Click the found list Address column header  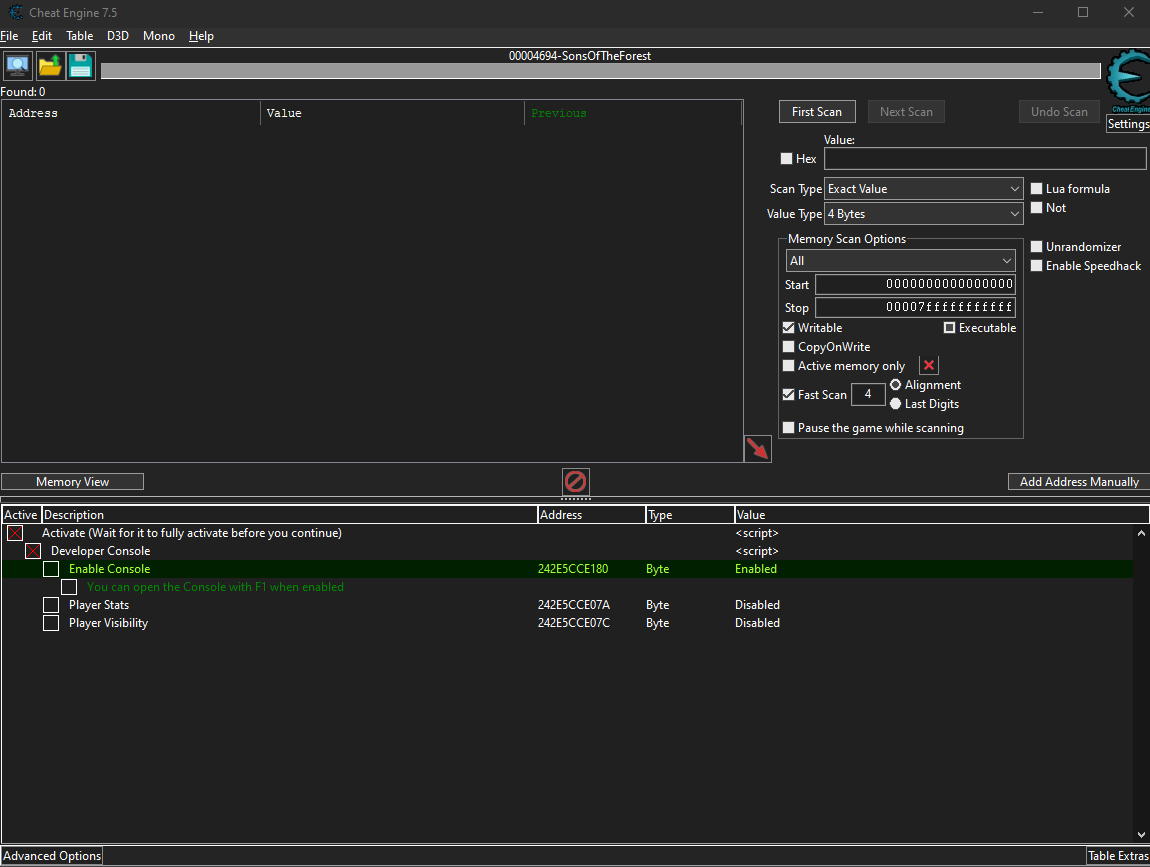click(131, 113)
